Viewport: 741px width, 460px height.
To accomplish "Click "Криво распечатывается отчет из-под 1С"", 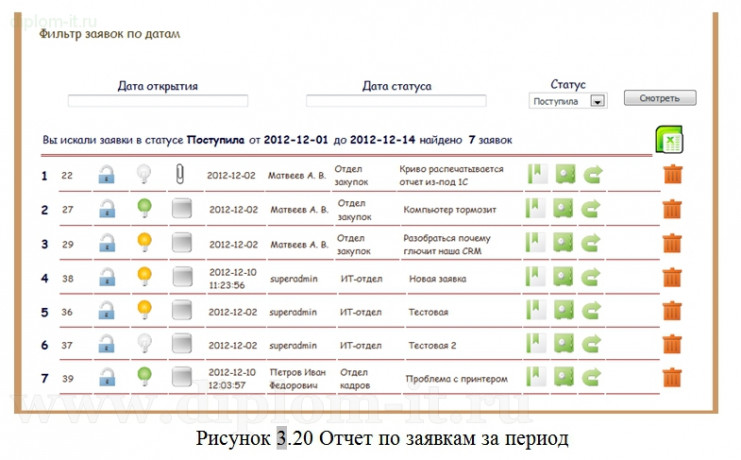I will [451, 175].
